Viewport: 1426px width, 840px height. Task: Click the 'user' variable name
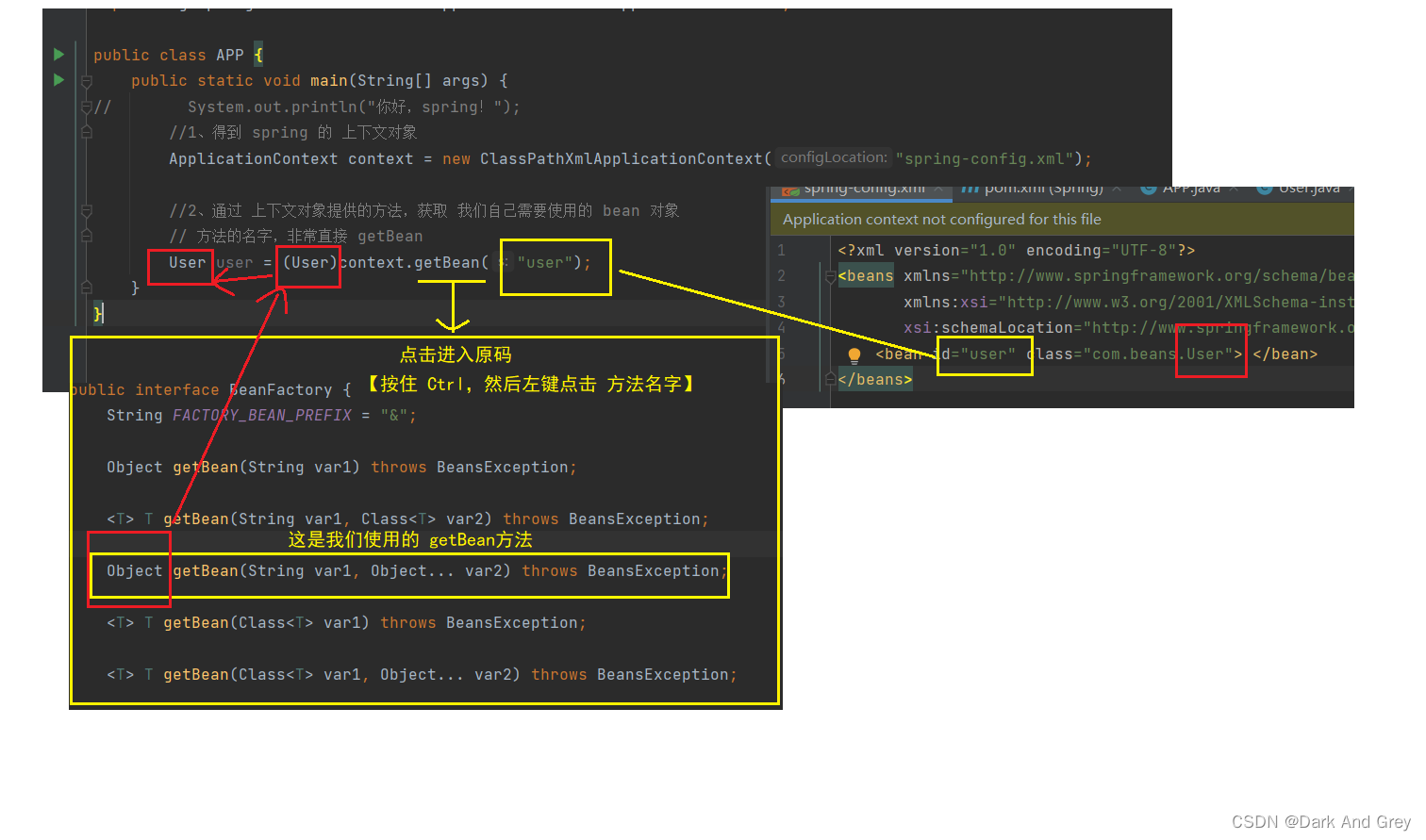click(235, 262)
